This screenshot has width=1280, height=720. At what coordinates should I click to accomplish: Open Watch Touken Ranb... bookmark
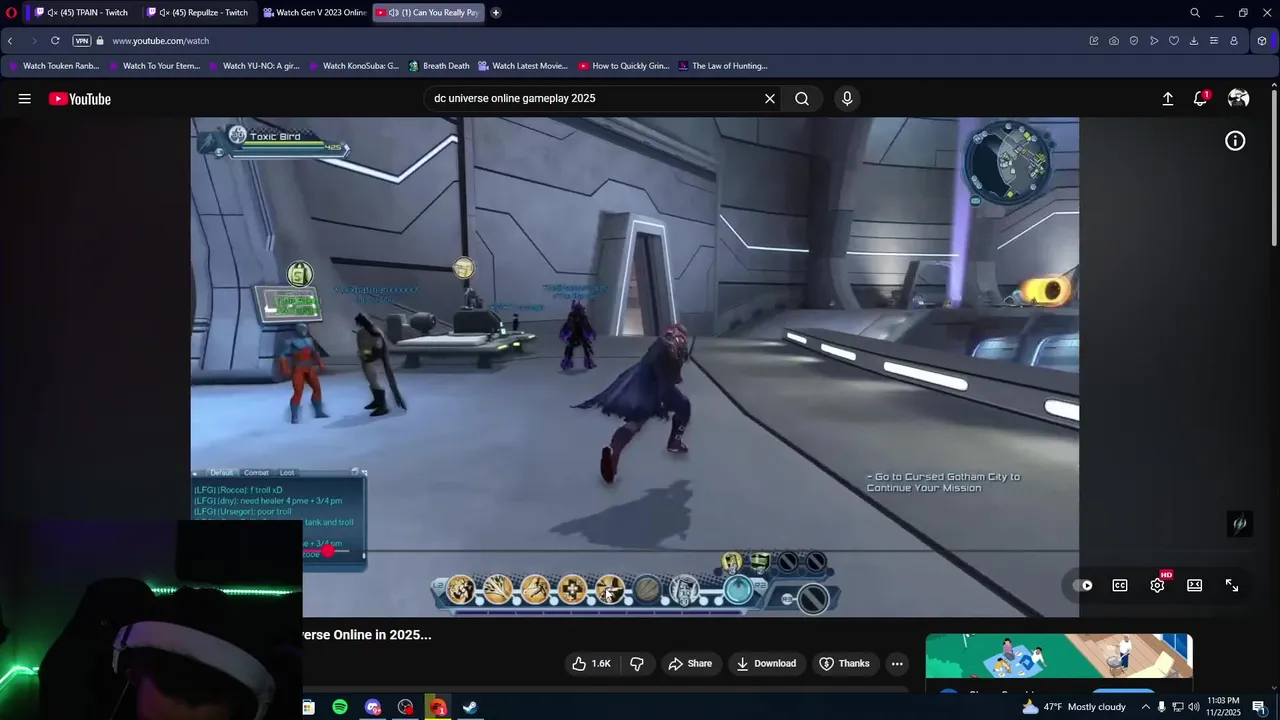pyautogui.click(x=53, y=66)
